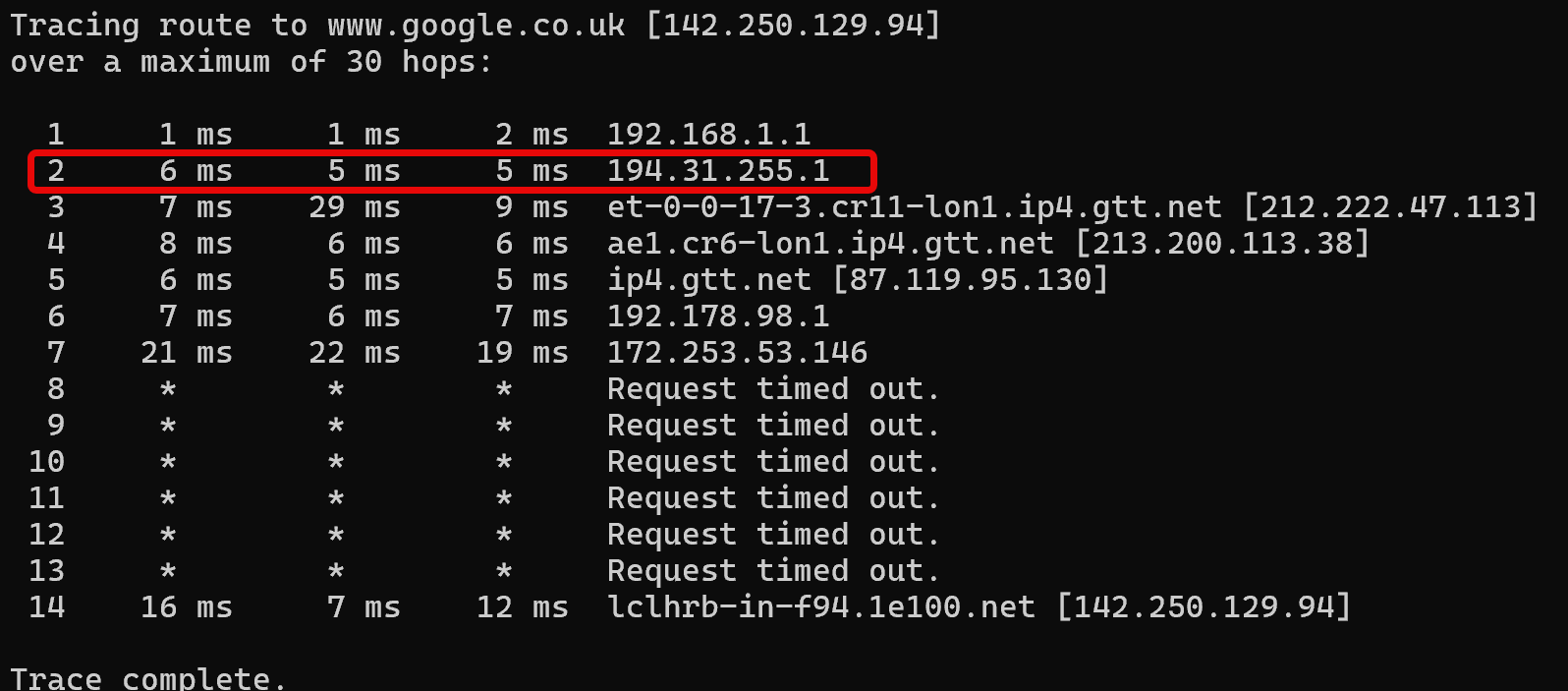This screenshot has width=1568, height=691.
Task: Click 'Request timed out.' on hop 13
Action: (773, 570)
